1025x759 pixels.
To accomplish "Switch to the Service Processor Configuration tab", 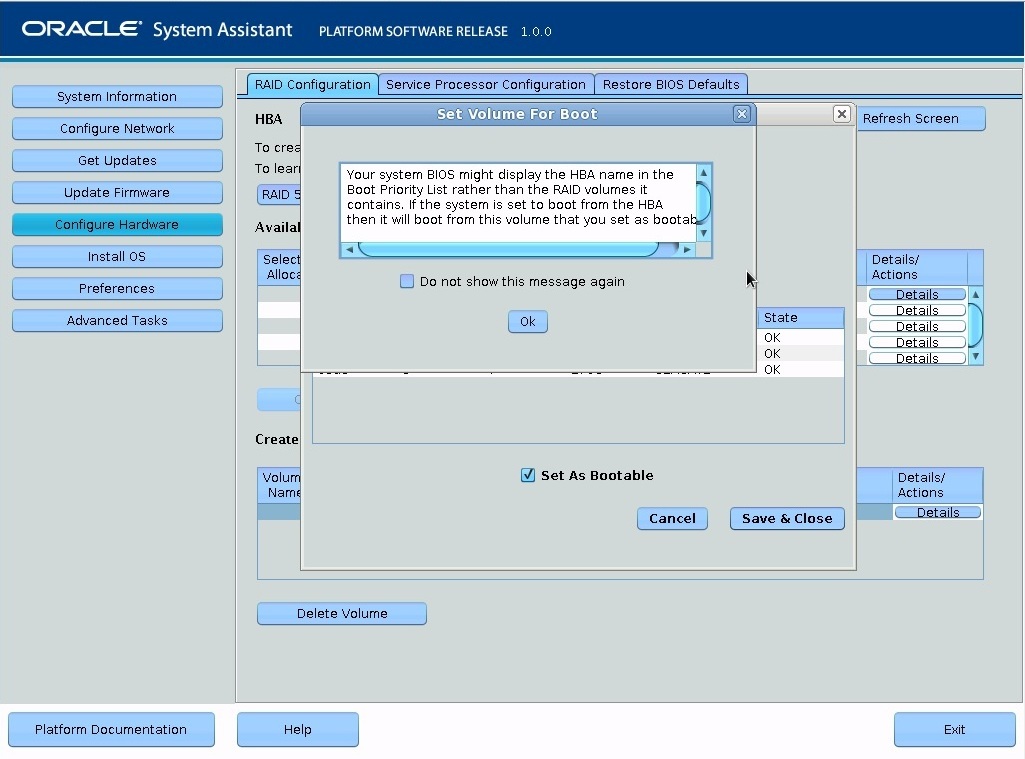I will click(x=485, y=84).
